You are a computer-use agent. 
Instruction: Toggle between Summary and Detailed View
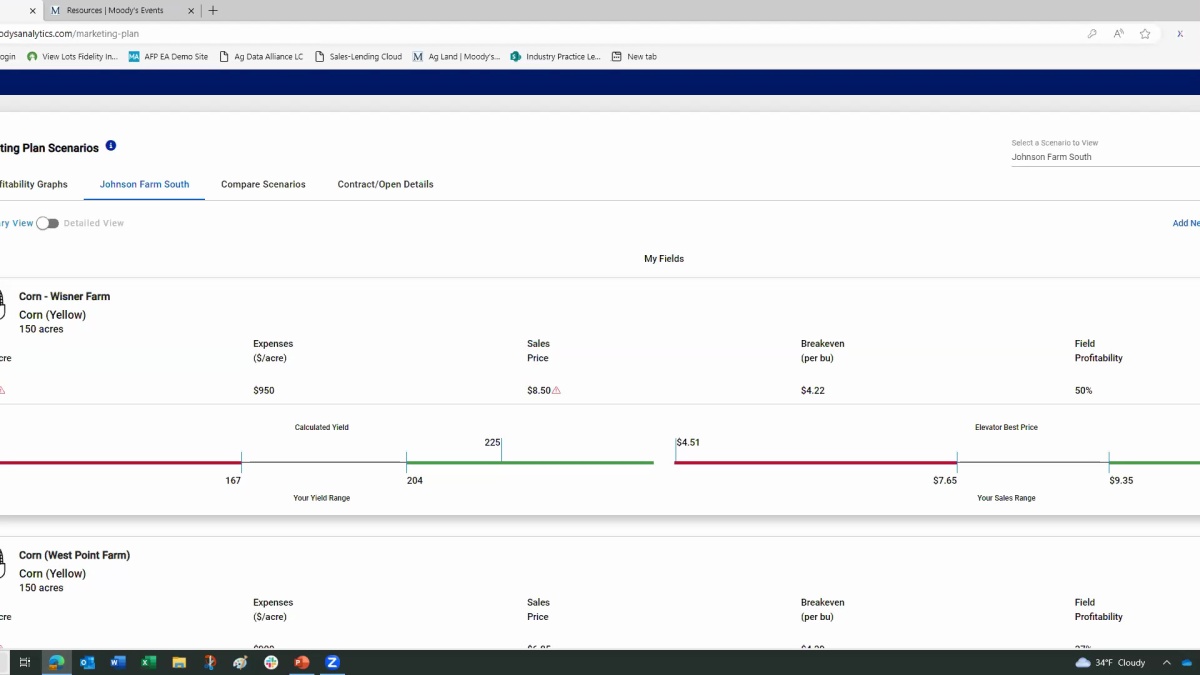pos(47,223)
